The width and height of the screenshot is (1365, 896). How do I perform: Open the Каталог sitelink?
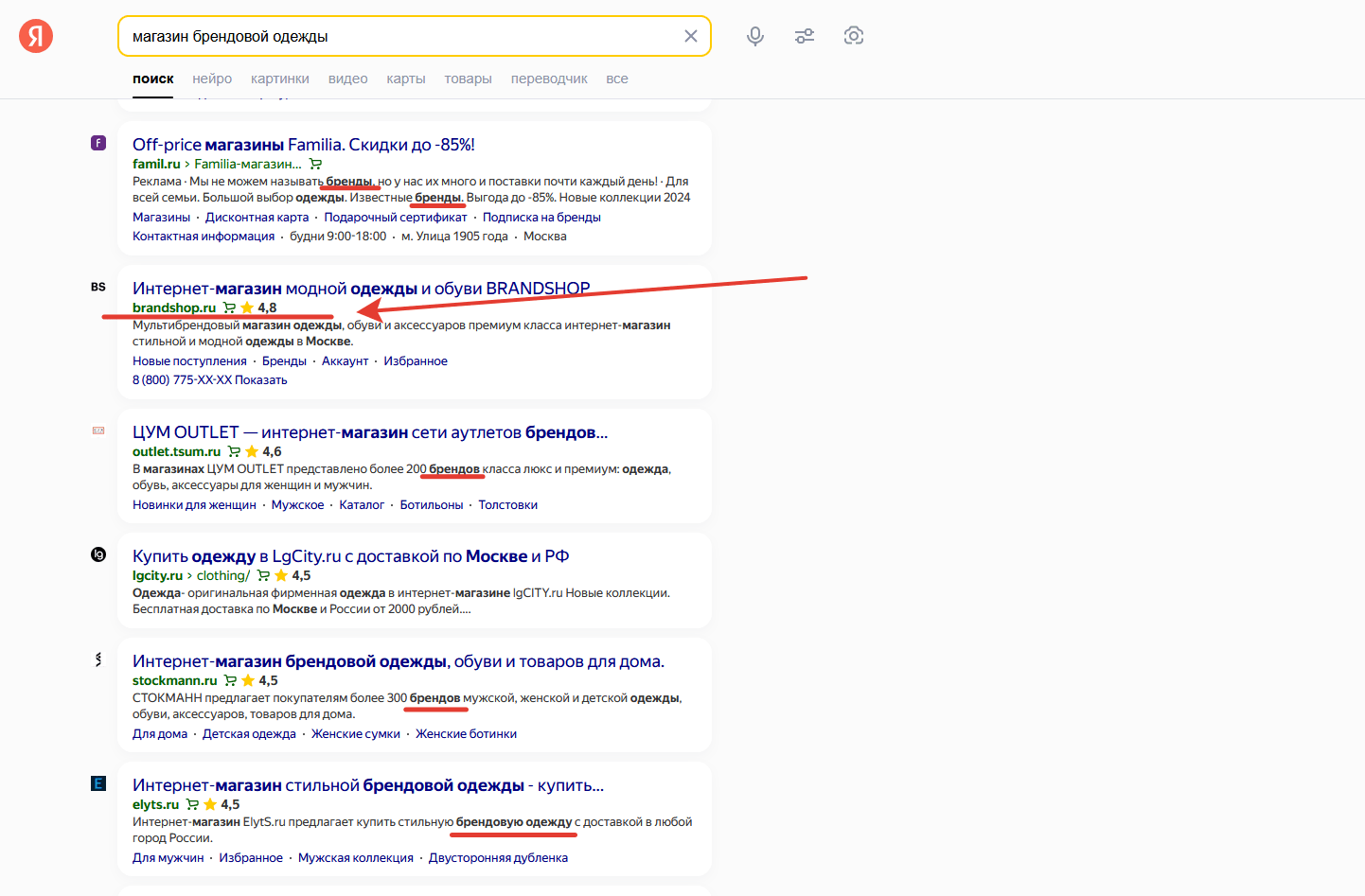click(x=362, y=504)
